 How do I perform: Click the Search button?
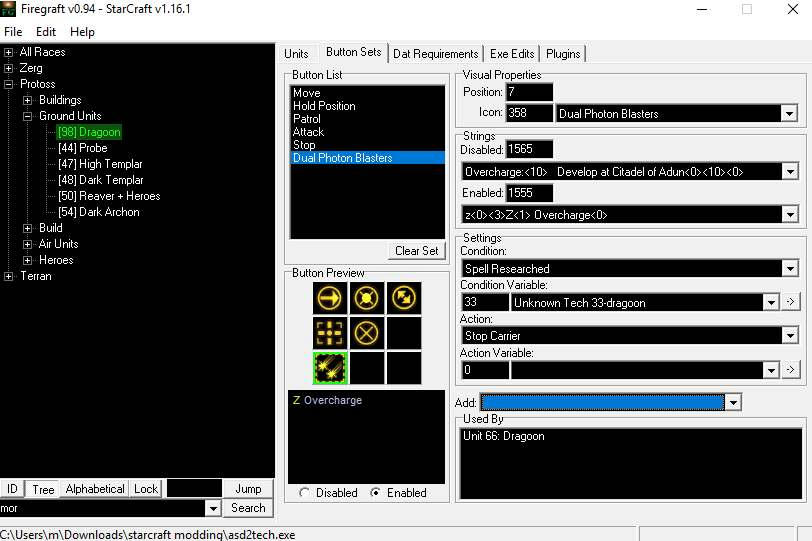pos(248,508)
